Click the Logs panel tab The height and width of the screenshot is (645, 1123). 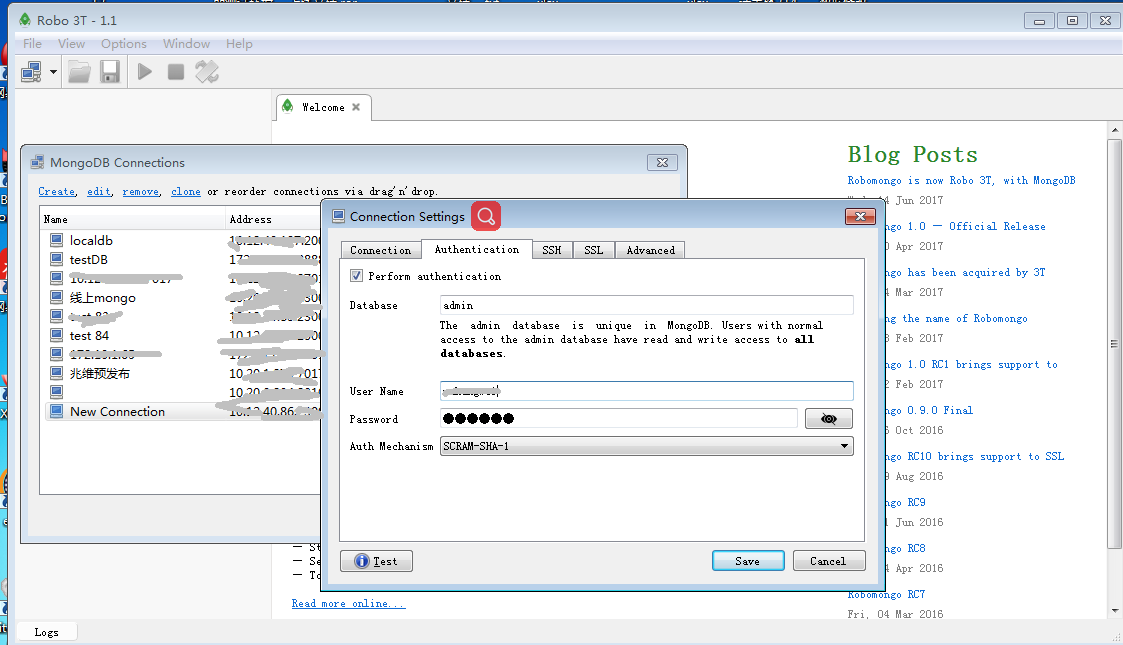(x=47, y=632)
